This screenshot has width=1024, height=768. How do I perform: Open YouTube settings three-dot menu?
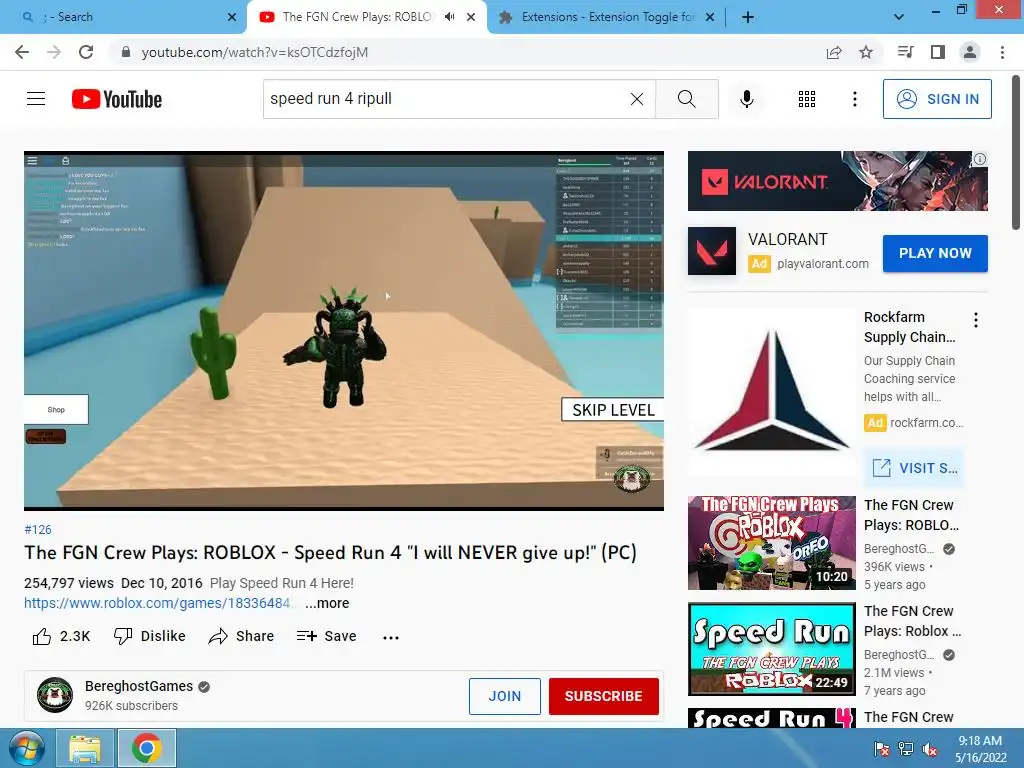click(854, 99)
